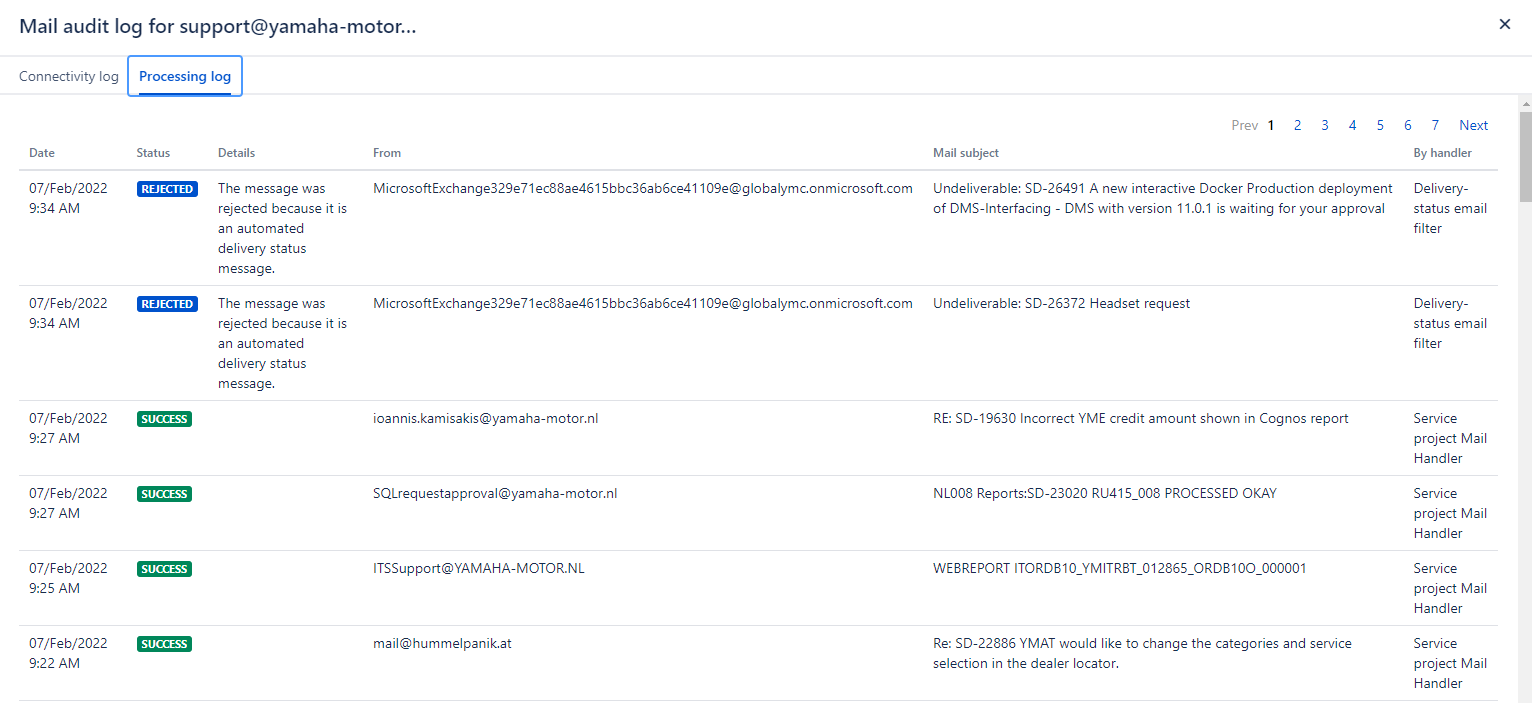Click the Date column header
The height and width of the screenshot is (703, 1532).
click(42, 153)
